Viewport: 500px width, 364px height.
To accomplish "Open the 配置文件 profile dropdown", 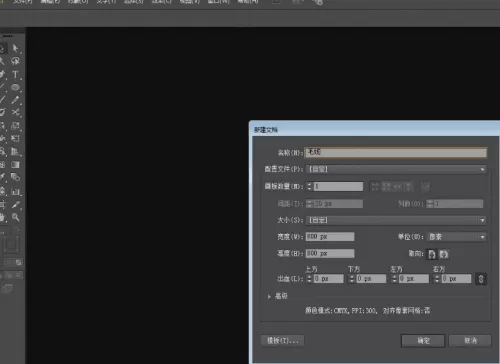I will tap(396, 169).
